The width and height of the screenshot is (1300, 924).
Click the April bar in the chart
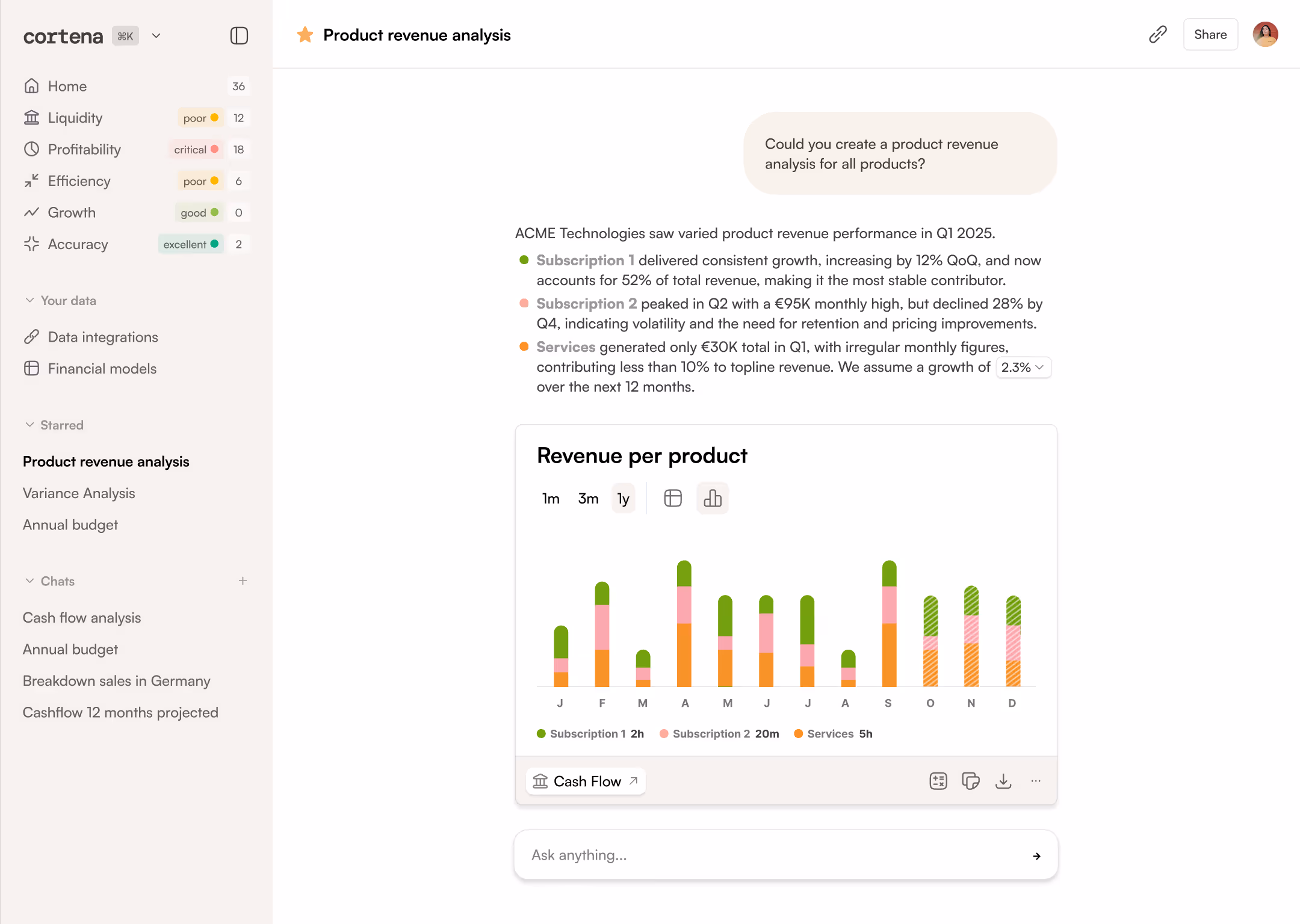point(684,623)
